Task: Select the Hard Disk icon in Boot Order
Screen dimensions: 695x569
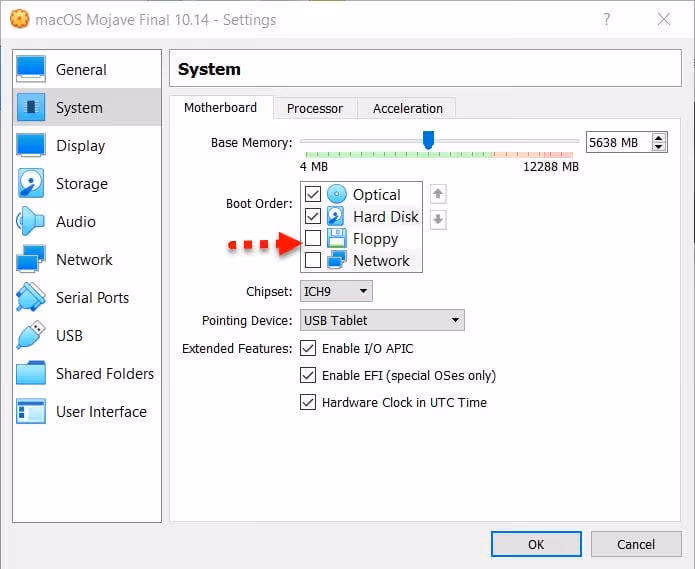Action: [x=336, y=216]
